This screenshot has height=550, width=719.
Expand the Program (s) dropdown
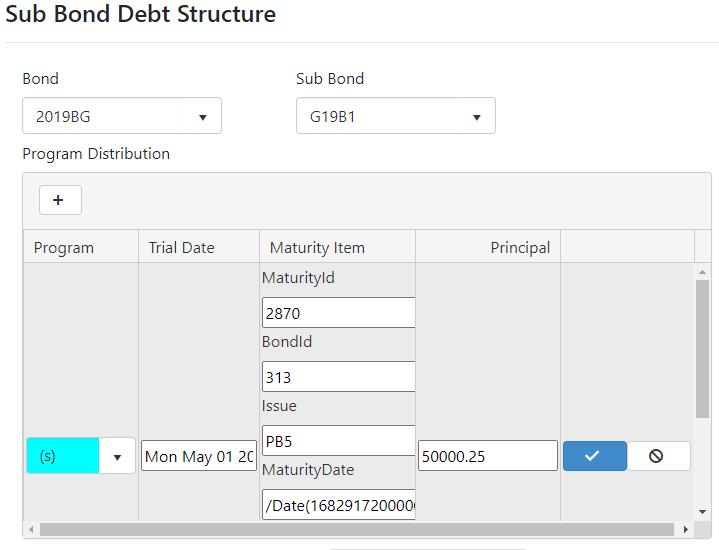[x=117, y=457]
